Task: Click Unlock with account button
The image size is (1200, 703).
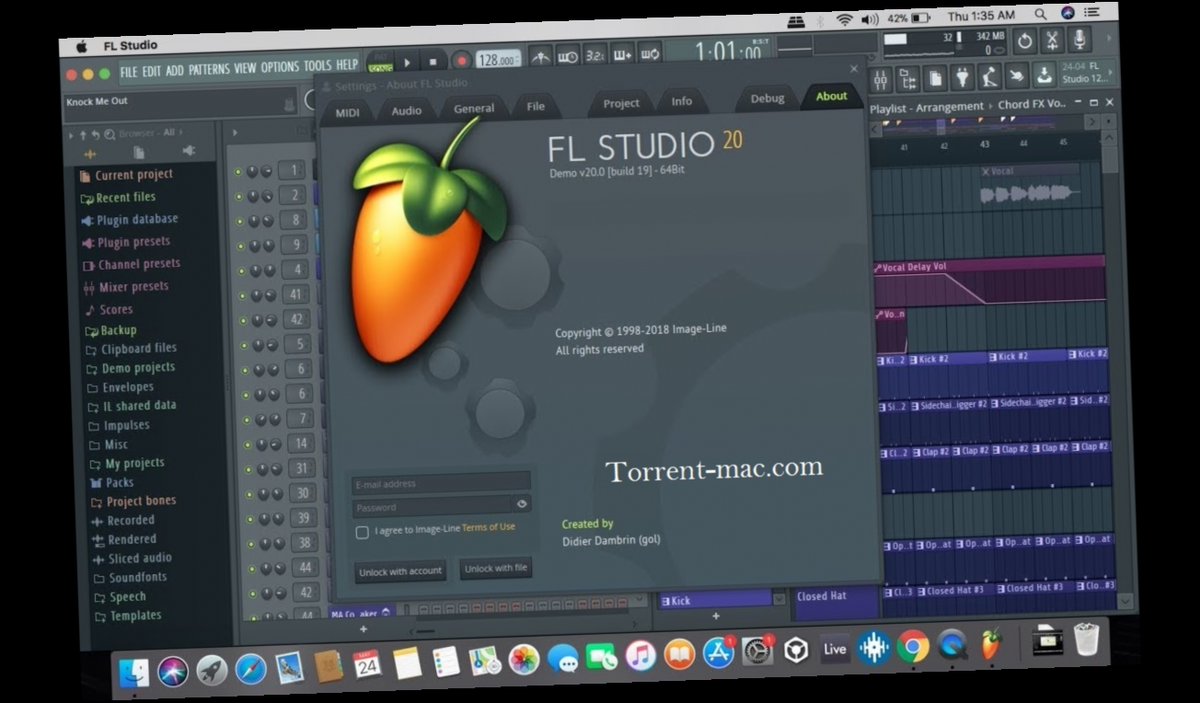Action: click(400, 571)
